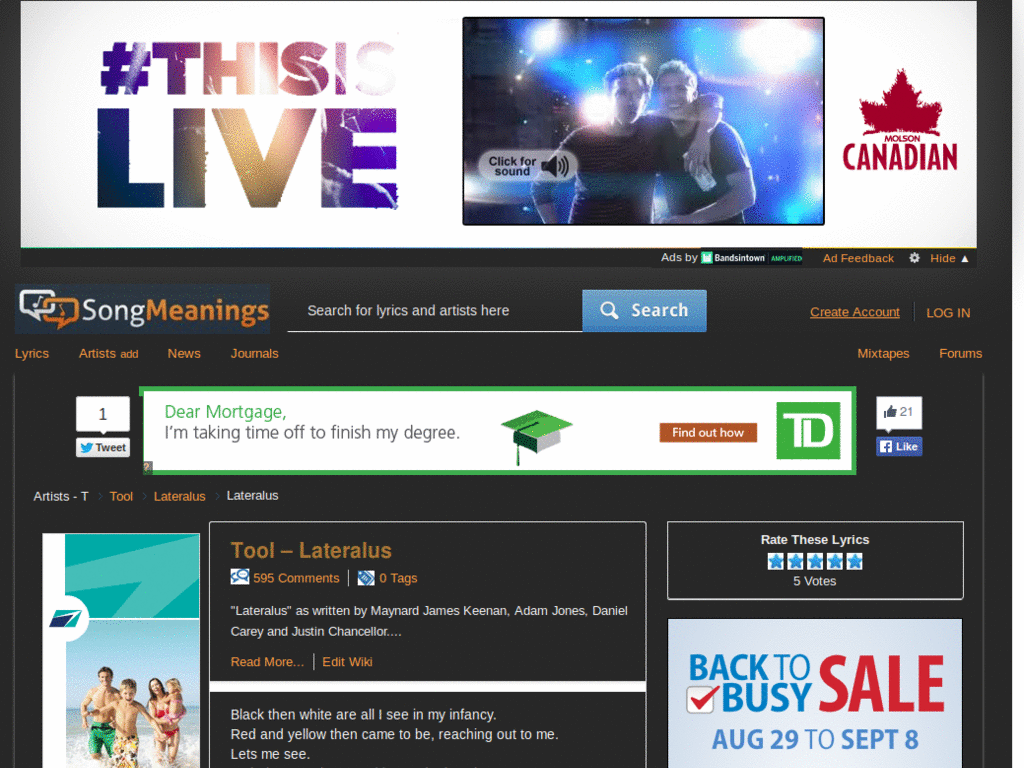This screenshot has height=768, width=1024.
Task: Open the Lyrics menu
Action: pyautogui.click(x=32, y=353)
